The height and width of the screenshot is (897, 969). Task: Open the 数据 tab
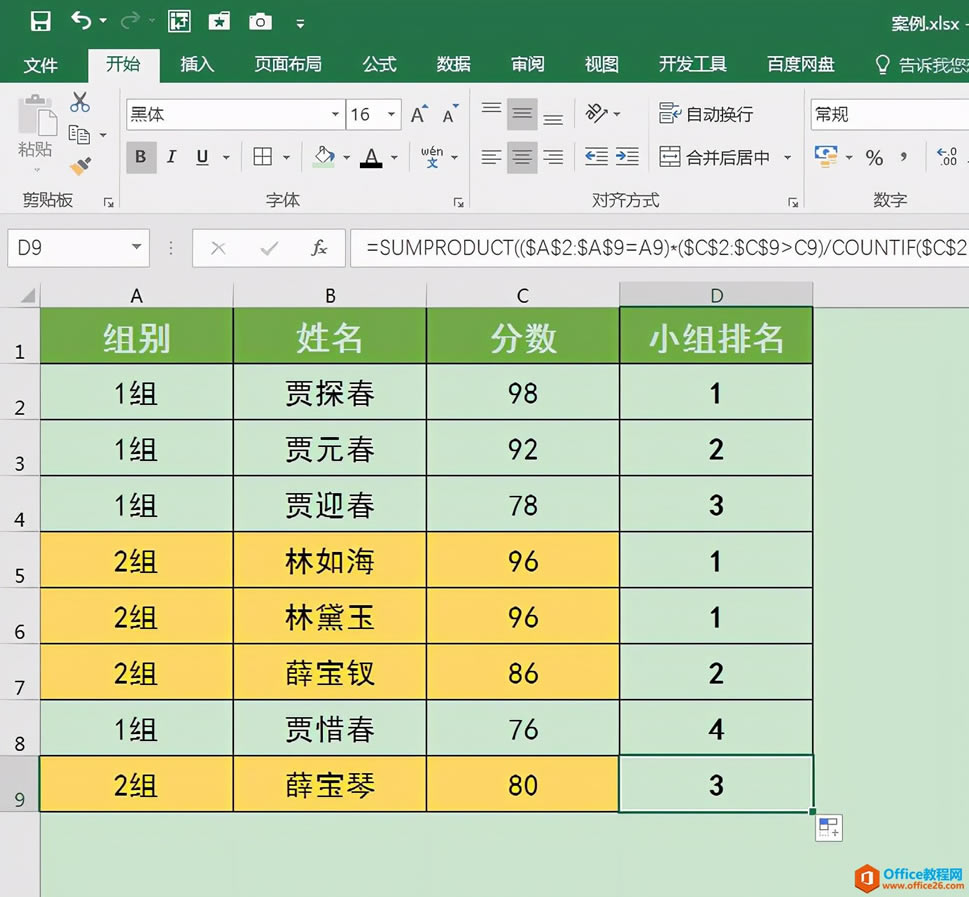pos(454,64)
